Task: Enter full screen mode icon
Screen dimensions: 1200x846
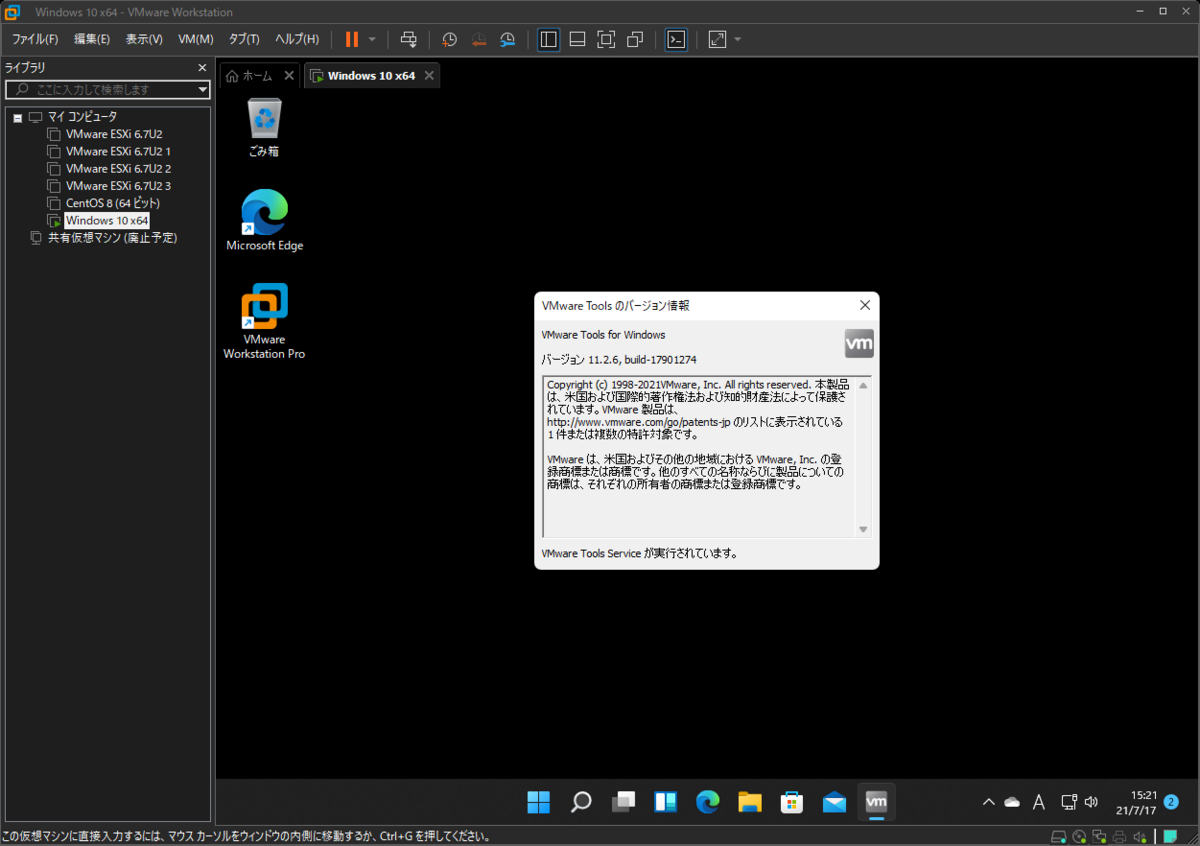Action: point(606,39)
